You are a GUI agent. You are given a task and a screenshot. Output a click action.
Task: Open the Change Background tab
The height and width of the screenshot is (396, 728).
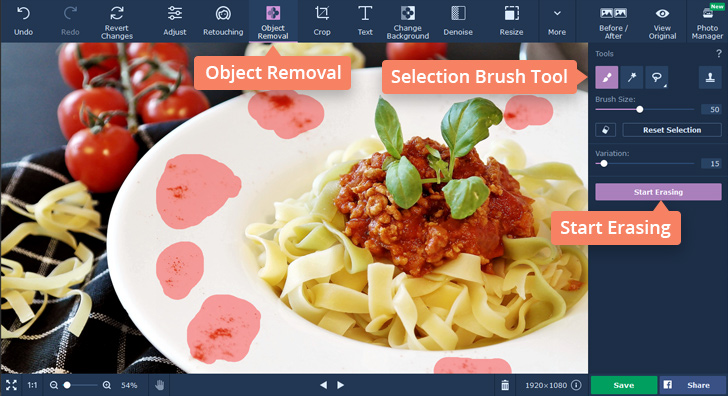point(408,22)
